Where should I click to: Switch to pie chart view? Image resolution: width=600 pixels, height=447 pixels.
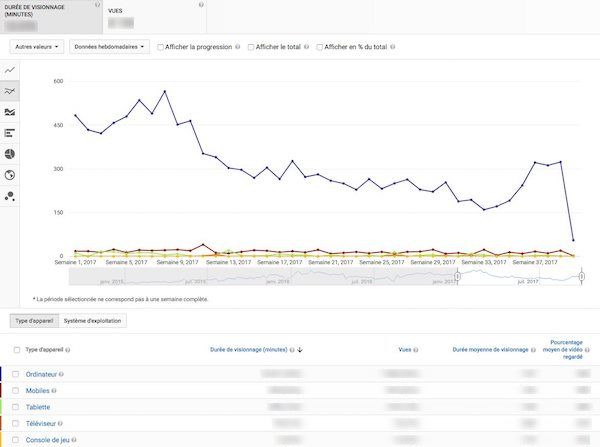[10, 154]
